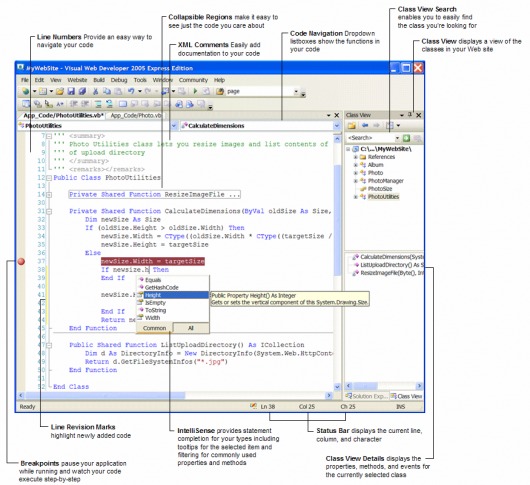Collapse the CalculateDimensions function on line 31
Viewport: 530px width, 485px height.
[49, 212]
